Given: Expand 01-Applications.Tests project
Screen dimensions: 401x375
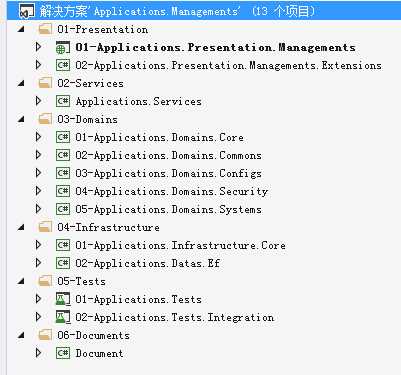Looking at the screenshot, I should pyautogui.click(x=39, y=299).
